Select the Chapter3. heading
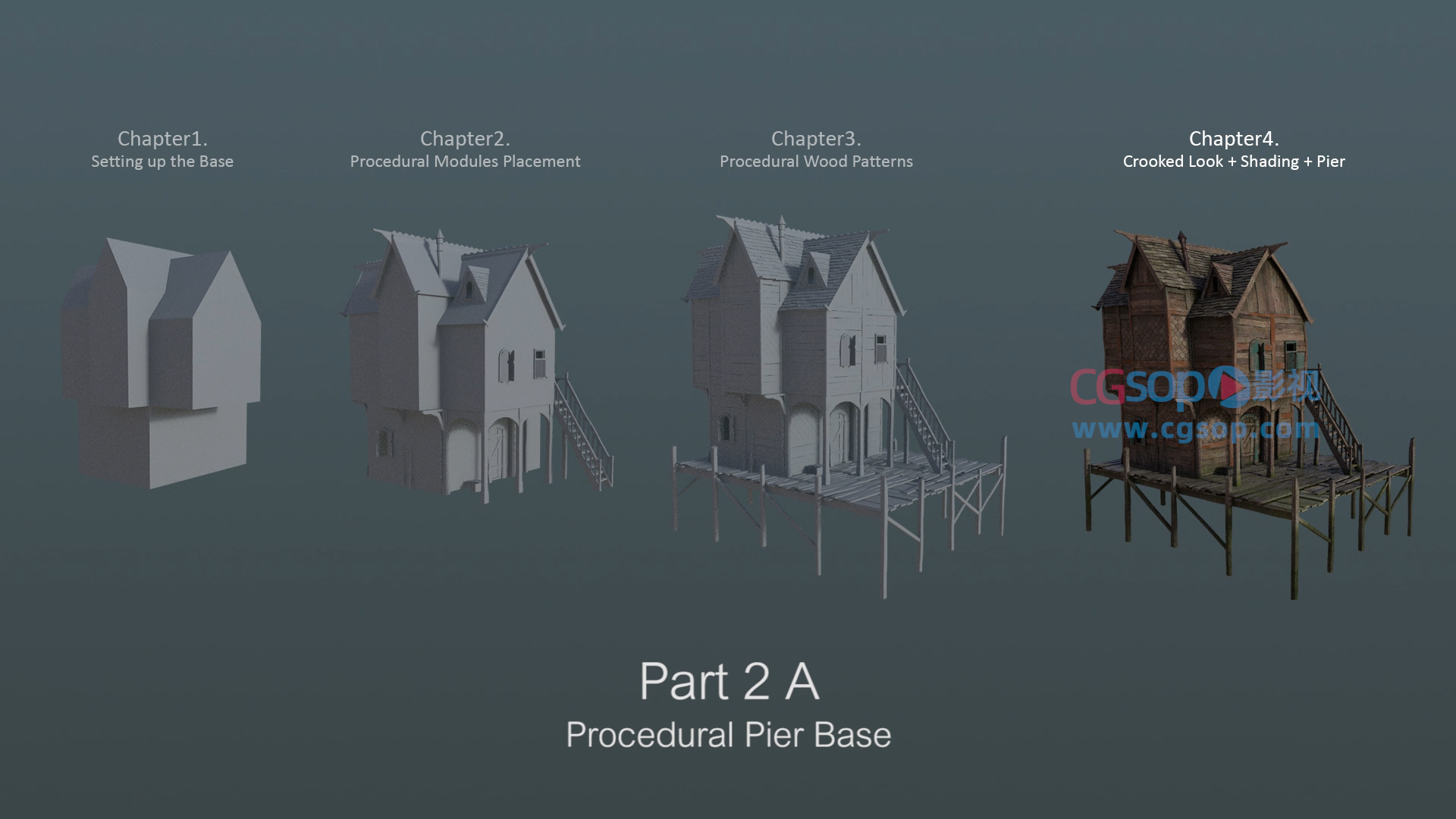Image resolution: width=1456 pixels, height=819 pixels. click(x=816, y=139)
